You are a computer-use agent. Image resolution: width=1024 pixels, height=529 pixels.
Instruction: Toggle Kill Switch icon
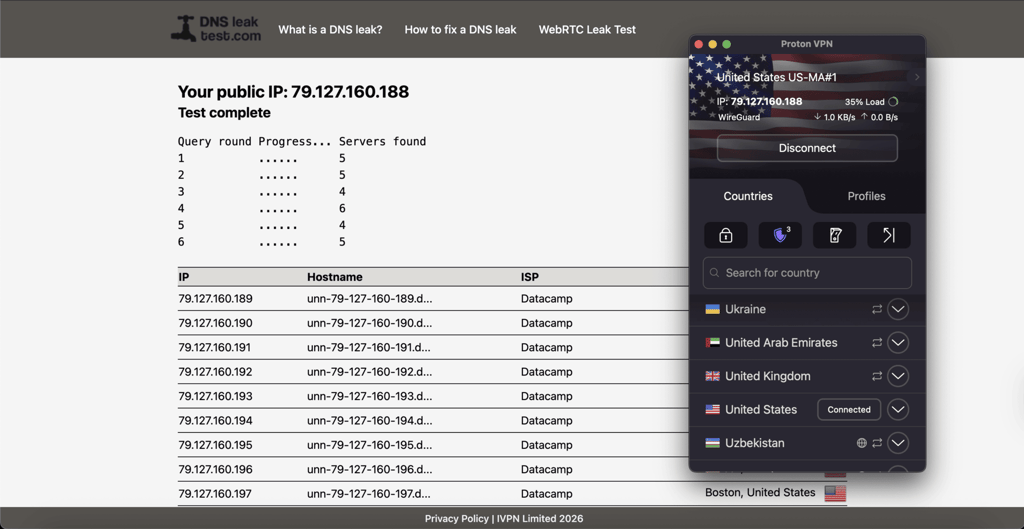point(835,235)
